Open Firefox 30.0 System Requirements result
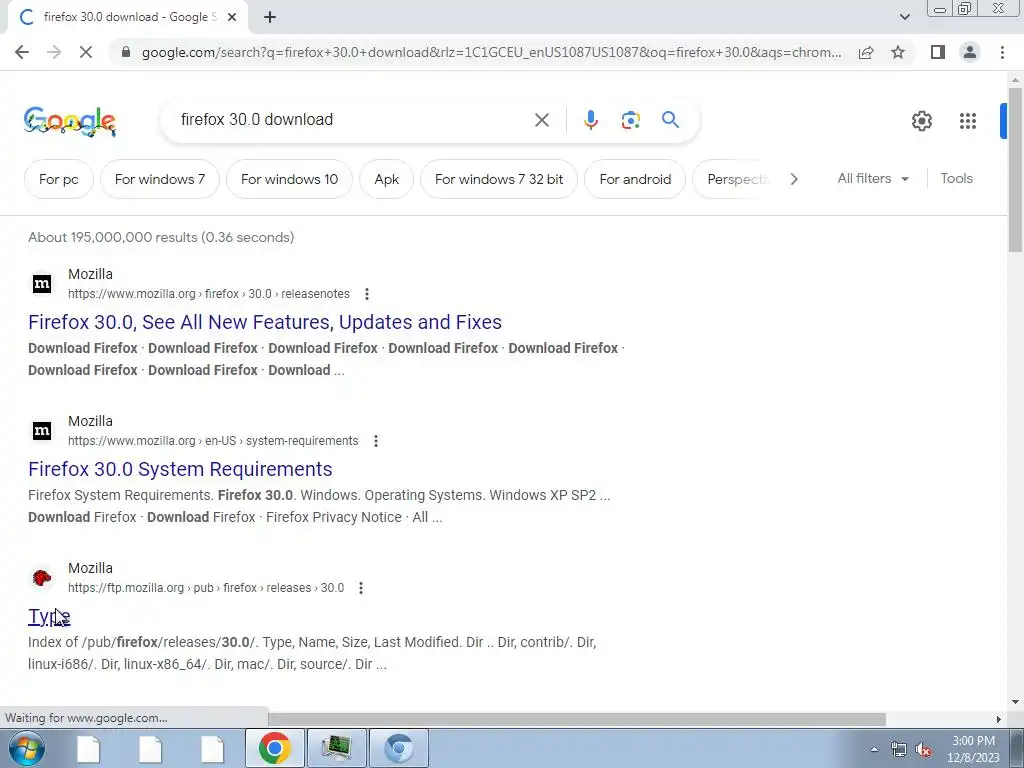The width and height of the screenshot is (1024, 768). [180, 469]
